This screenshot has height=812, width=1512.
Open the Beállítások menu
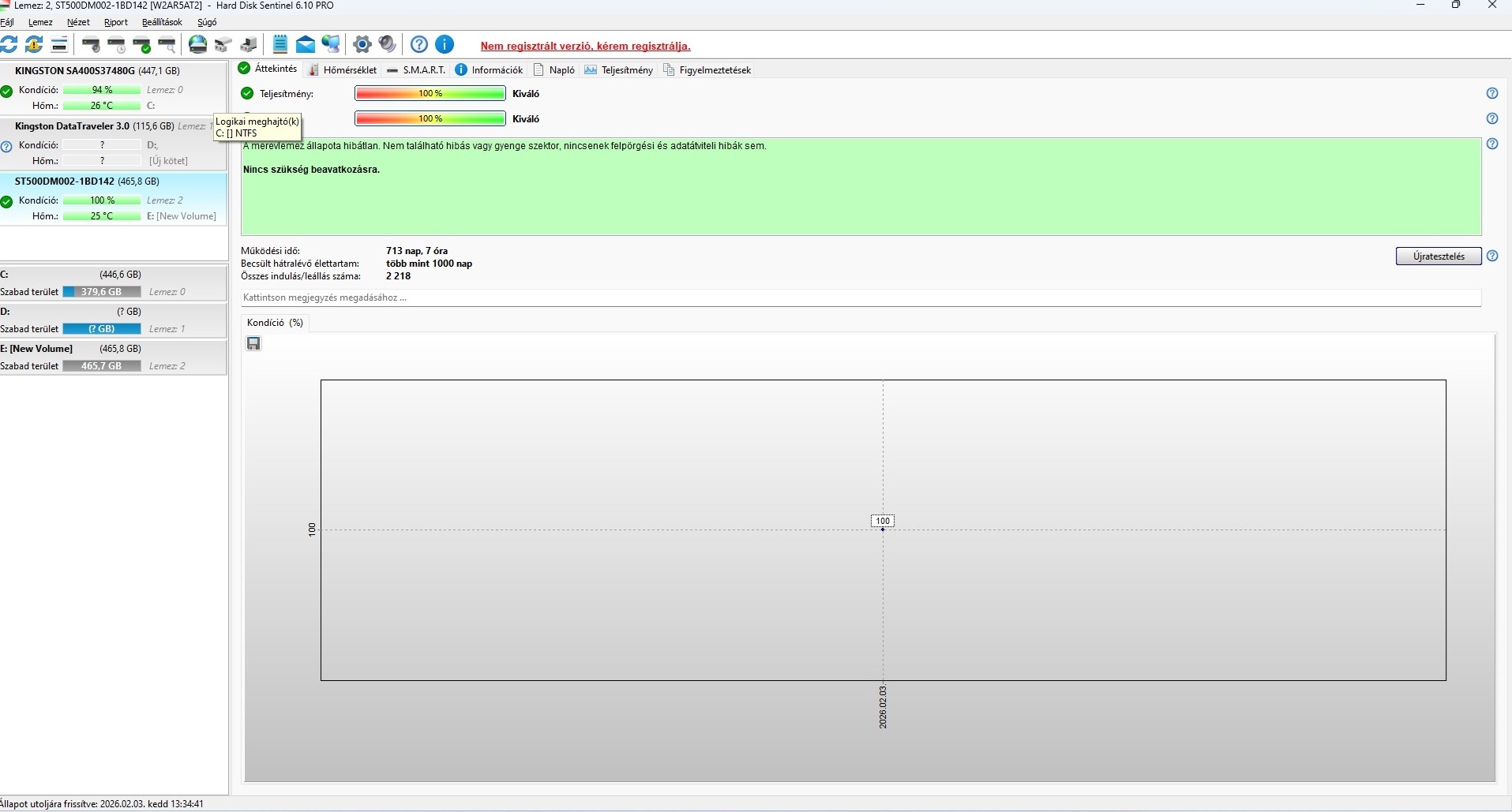tap(162, 22)
